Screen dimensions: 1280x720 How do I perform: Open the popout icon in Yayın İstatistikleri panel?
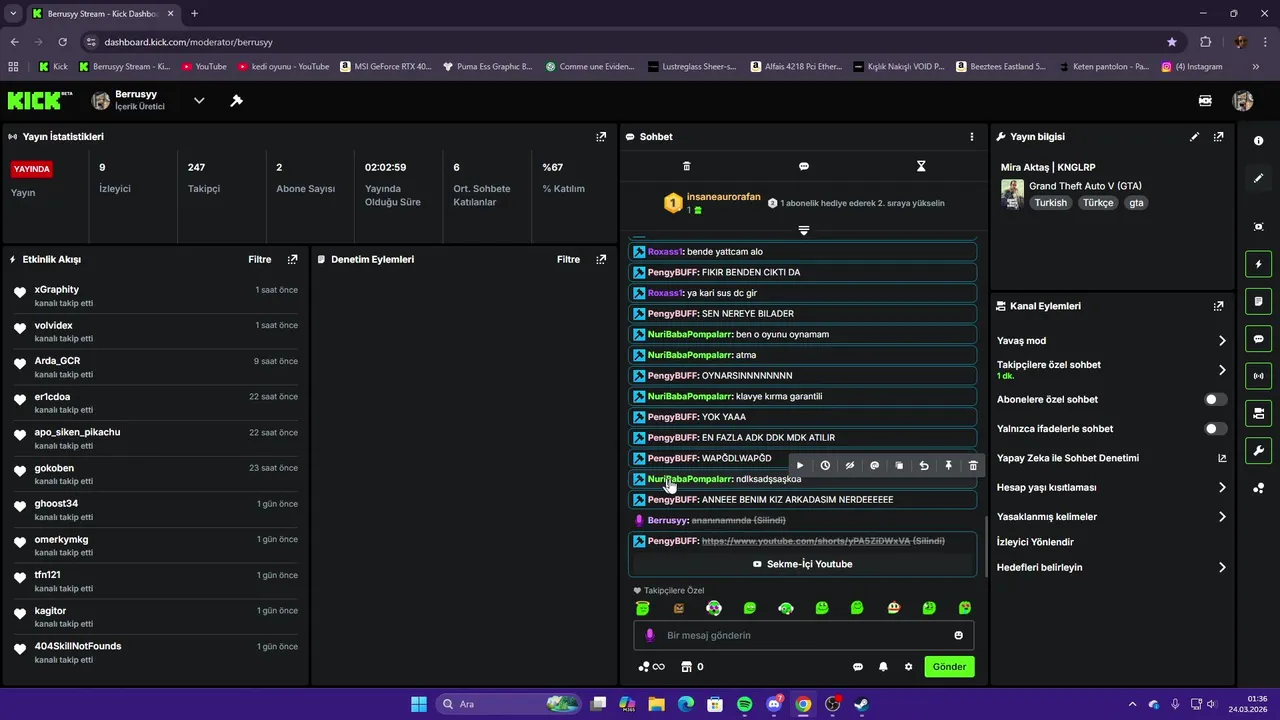(x=601, y=137)
